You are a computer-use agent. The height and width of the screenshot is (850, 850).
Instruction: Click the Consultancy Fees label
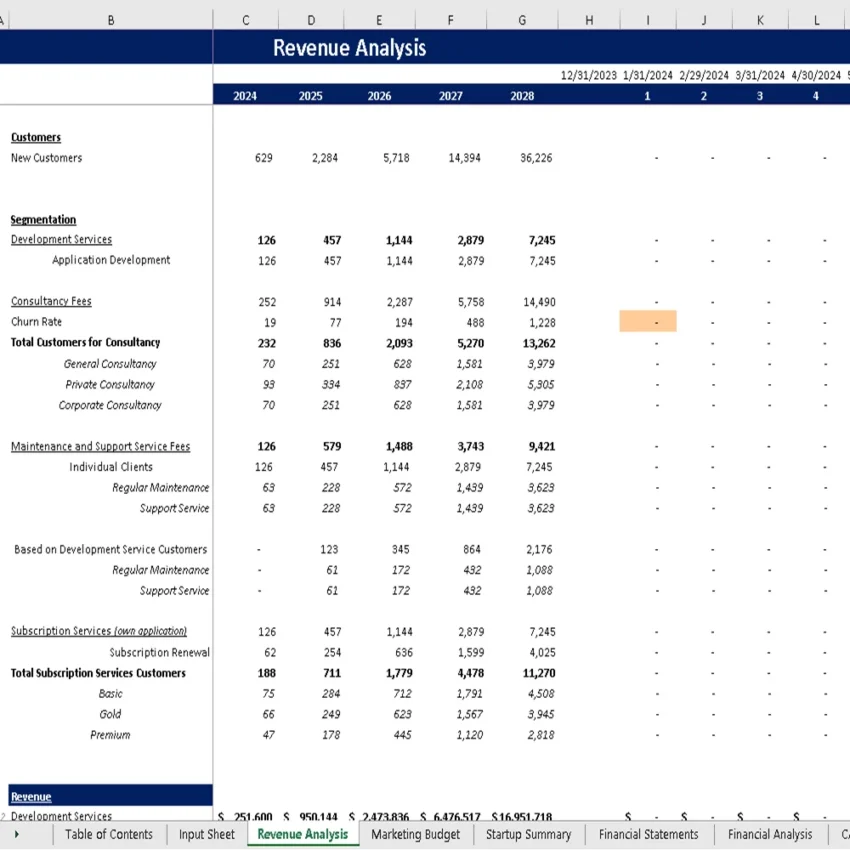pyautogui.click(x=51, y=301)
